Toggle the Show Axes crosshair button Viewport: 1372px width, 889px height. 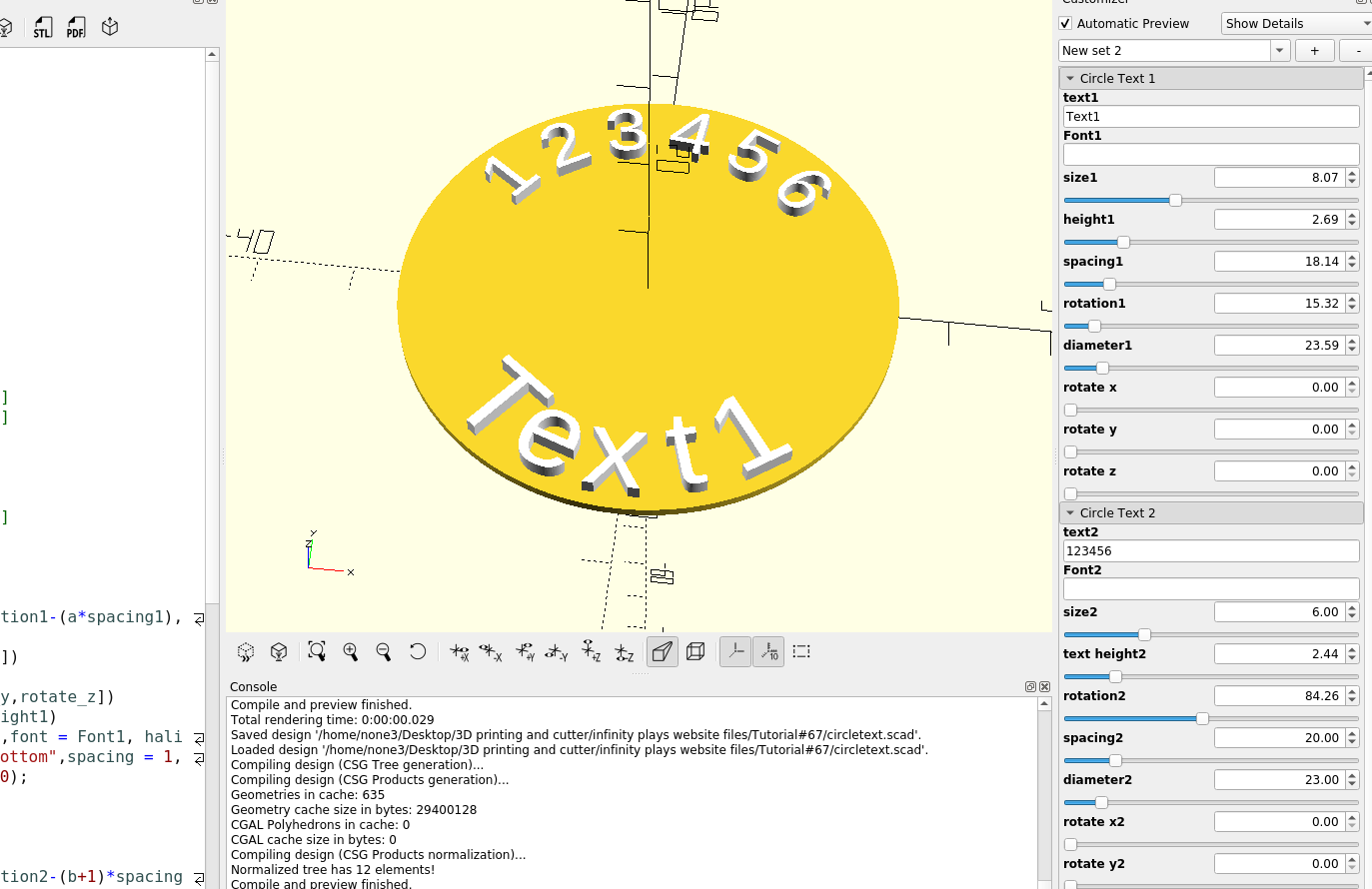pos(736,651)
